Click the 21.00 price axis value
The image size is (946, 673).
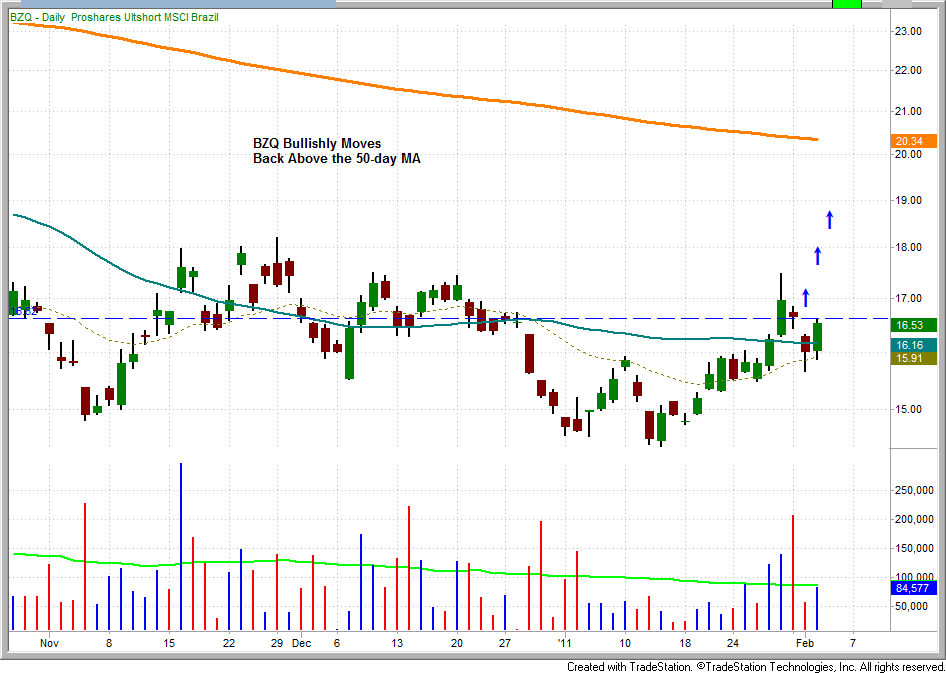[x=910, y=112]
